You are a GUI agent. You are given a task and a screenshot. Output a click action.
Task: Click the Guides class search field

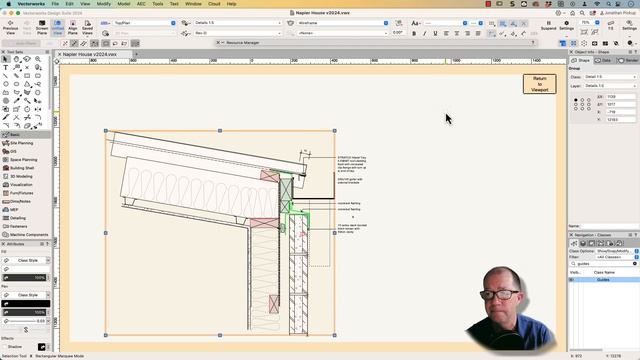604,264
